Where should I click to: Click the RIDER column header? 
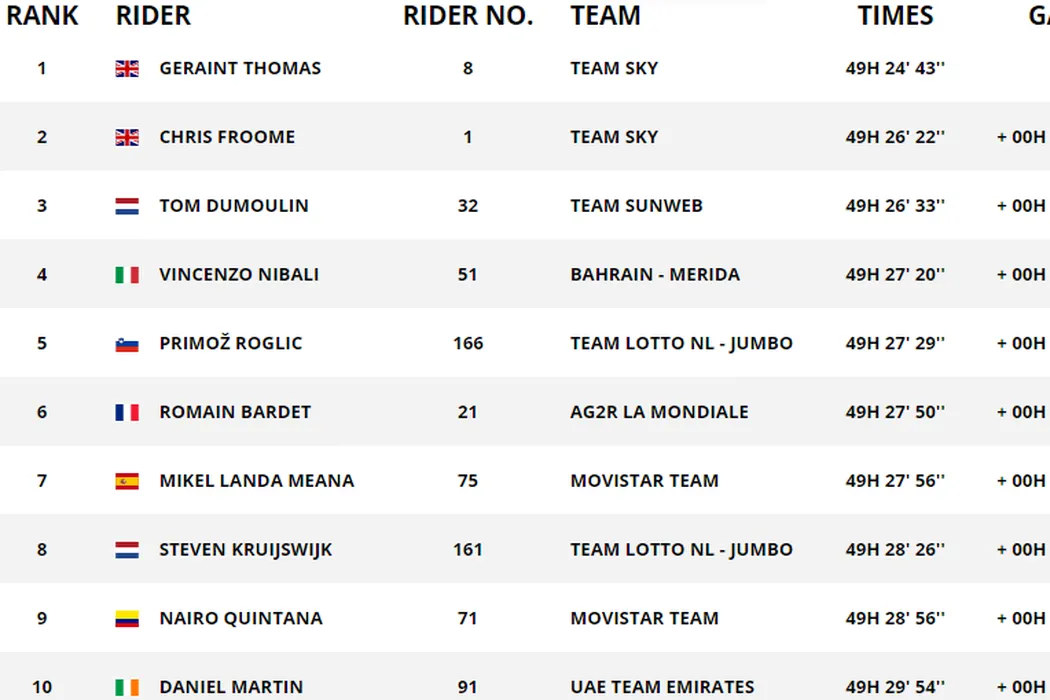pyautogui.click(x=153, y=16)
